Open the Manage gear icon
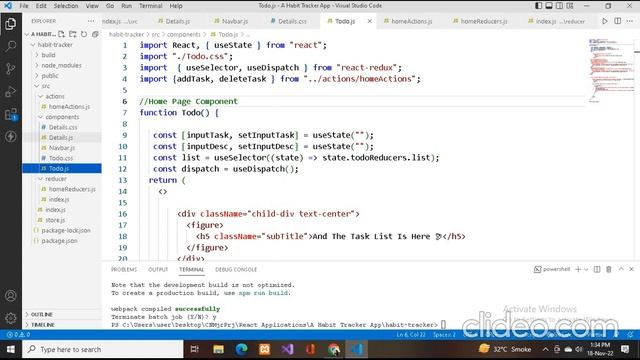The image size is (640, 360). click(x=11, y=318)
